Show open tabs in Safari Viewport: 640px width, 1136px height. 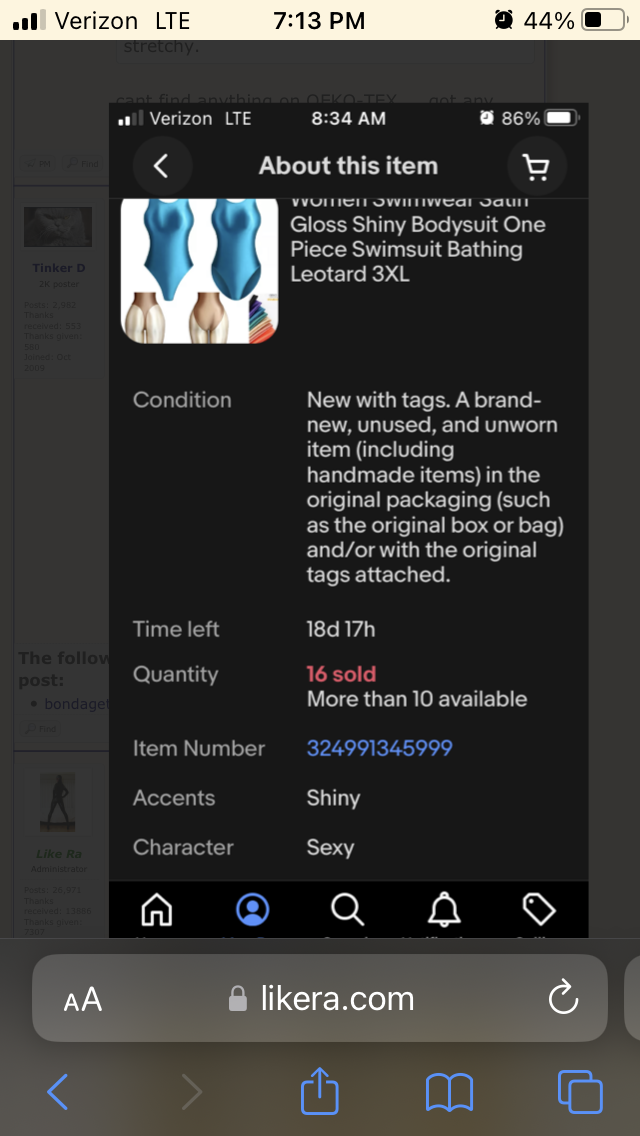580,1092
